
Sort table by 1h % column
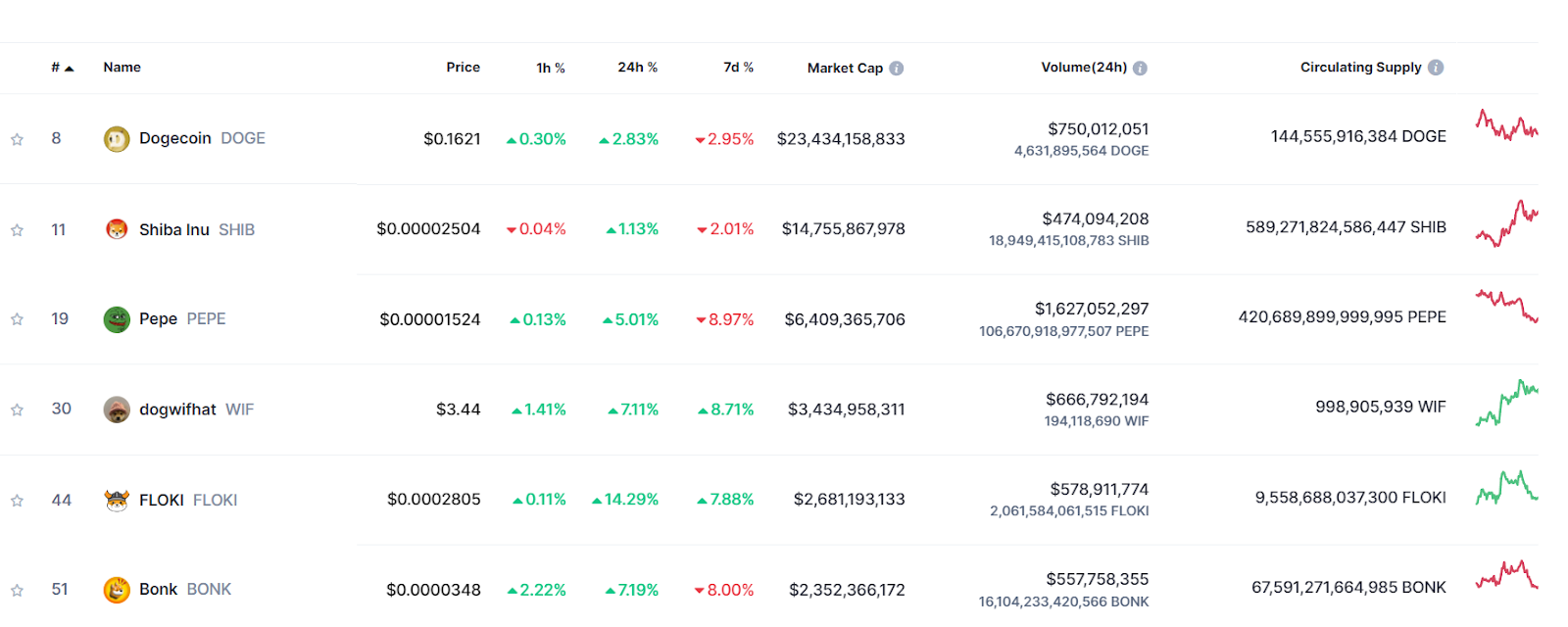click(x=550, y=68)
